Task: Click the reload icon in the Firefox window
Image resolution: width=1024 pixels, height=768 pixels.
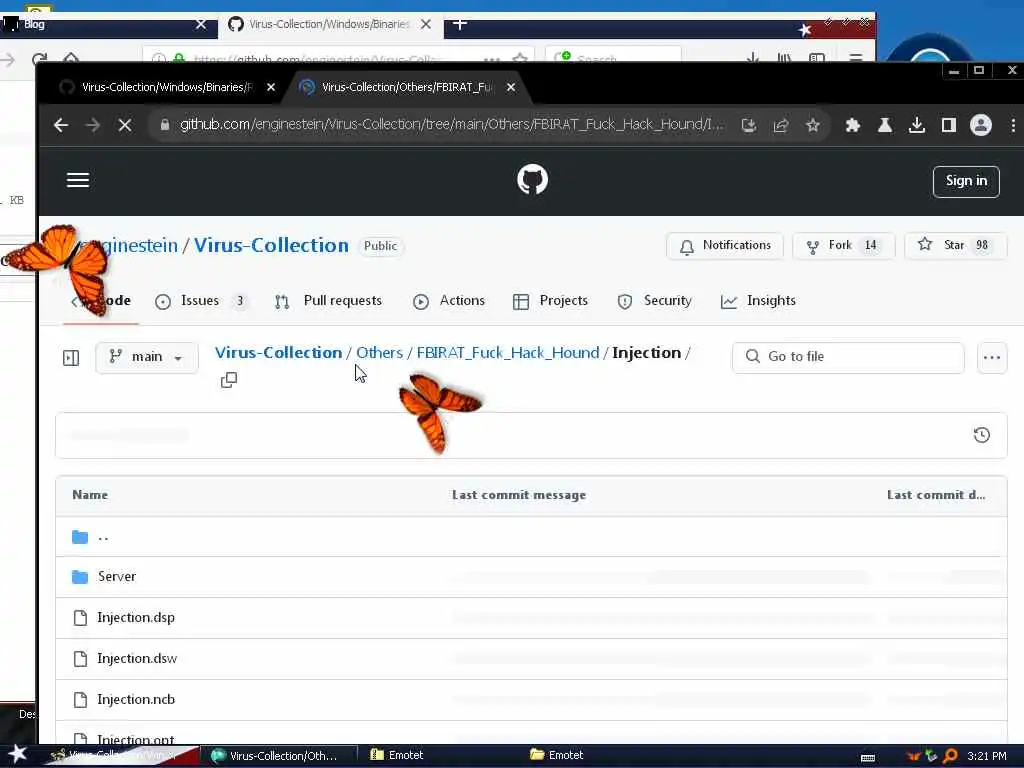Action: pos(39,59)
